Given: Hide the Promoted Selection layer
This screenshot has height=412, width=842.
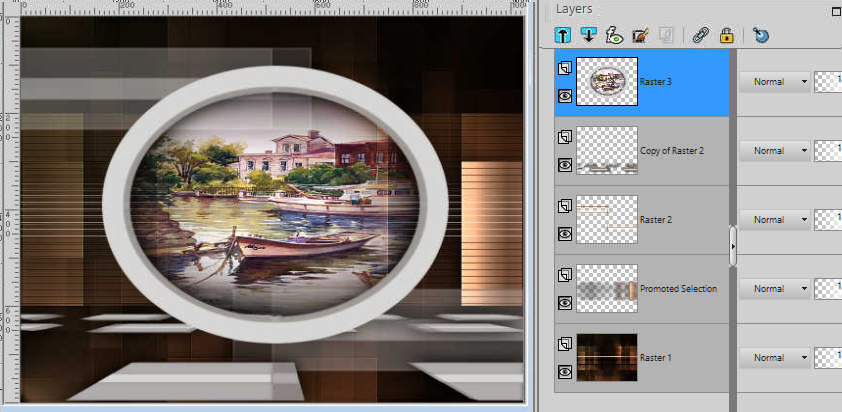Looking at the screenshot, I should (565, 303).
